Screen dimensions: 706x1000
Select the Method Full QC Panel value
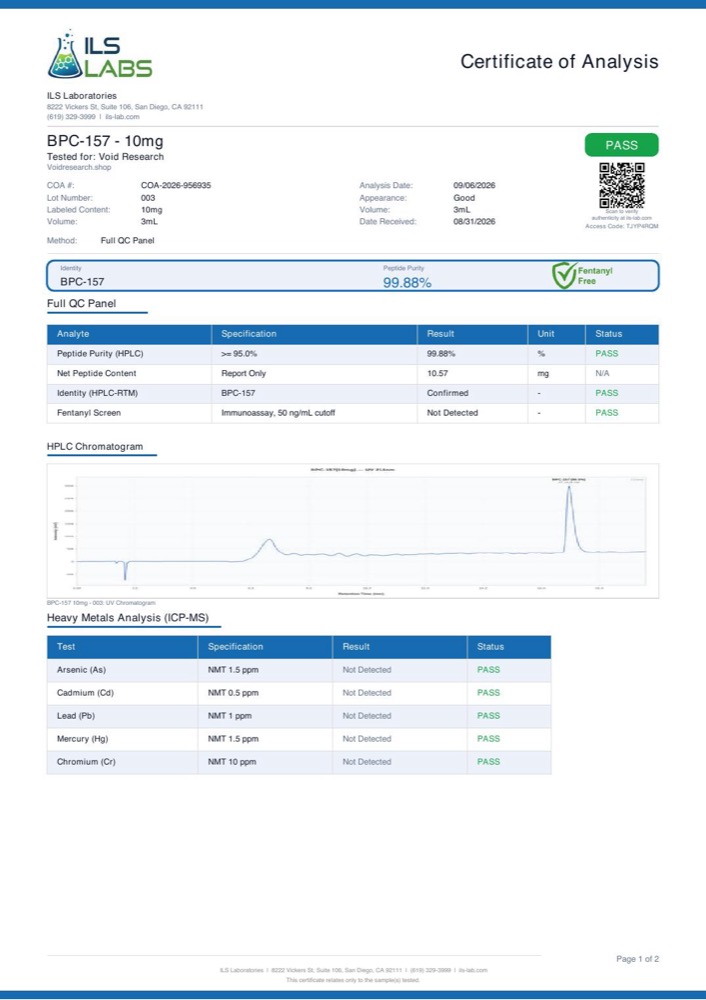click(128, 240)
